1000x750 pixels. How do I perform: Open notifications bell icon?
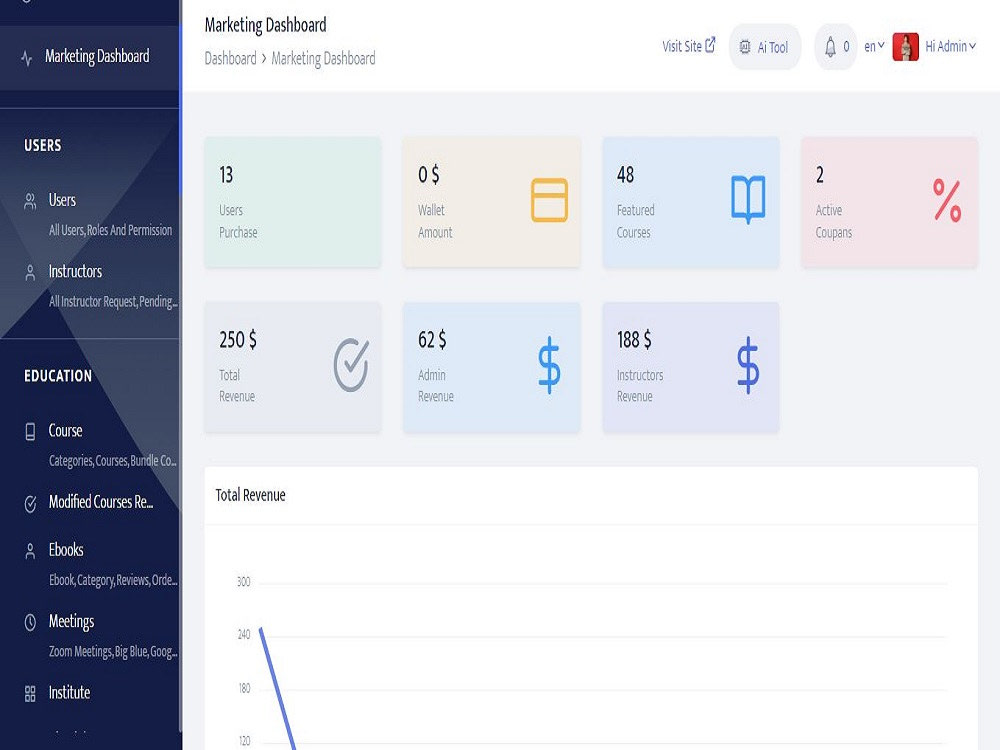[x=830, y=47]
